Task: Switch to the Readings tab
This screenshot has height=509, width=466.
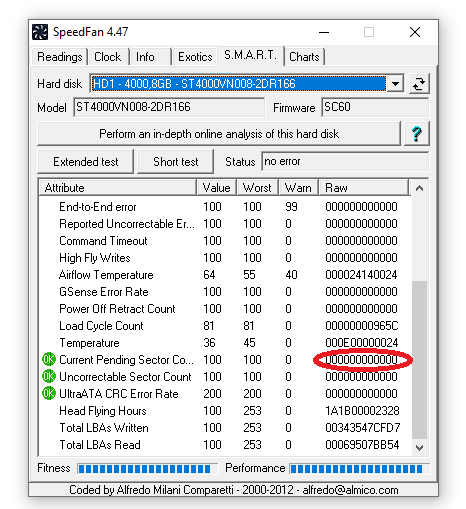Action: (x=60, y=57)
